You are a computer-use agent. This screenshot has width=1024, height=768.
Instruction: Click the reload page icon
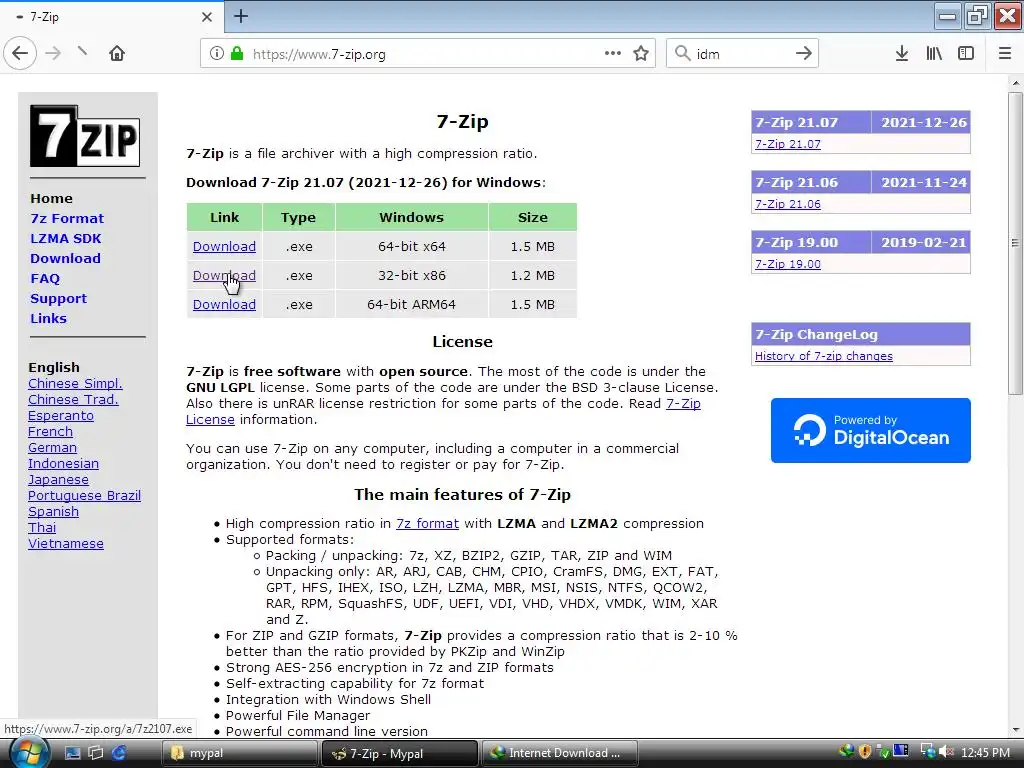tap(82, 51)
